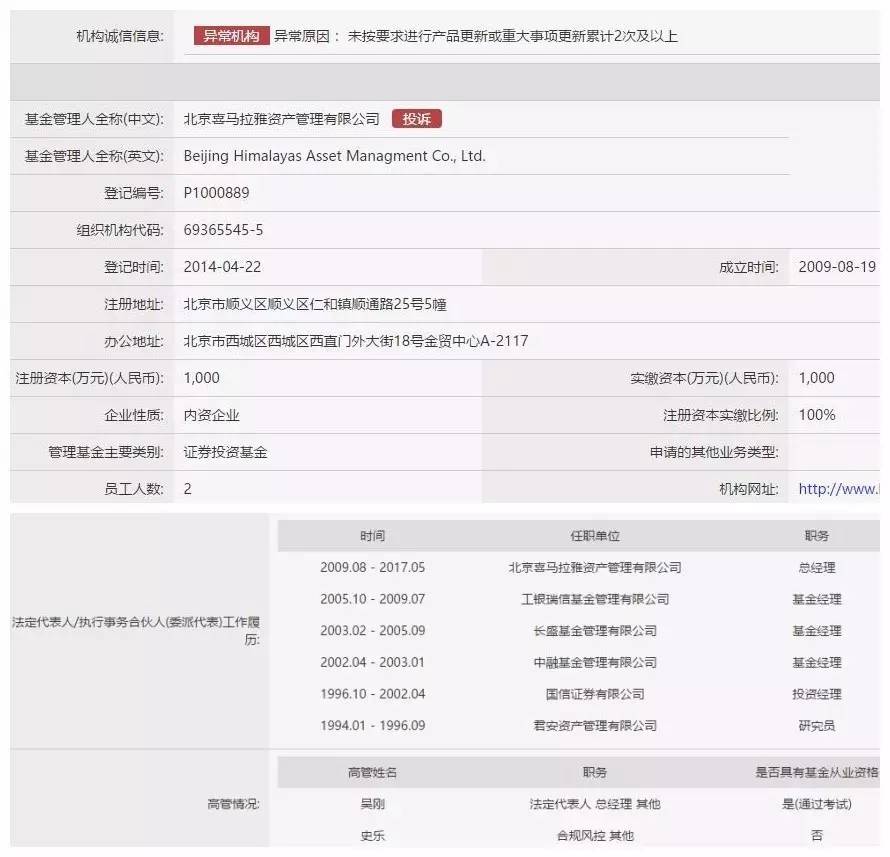Click the 是否具有基金从业资格 column header
This screenshot has height=857, width=890.
click(x=817, y=772)
